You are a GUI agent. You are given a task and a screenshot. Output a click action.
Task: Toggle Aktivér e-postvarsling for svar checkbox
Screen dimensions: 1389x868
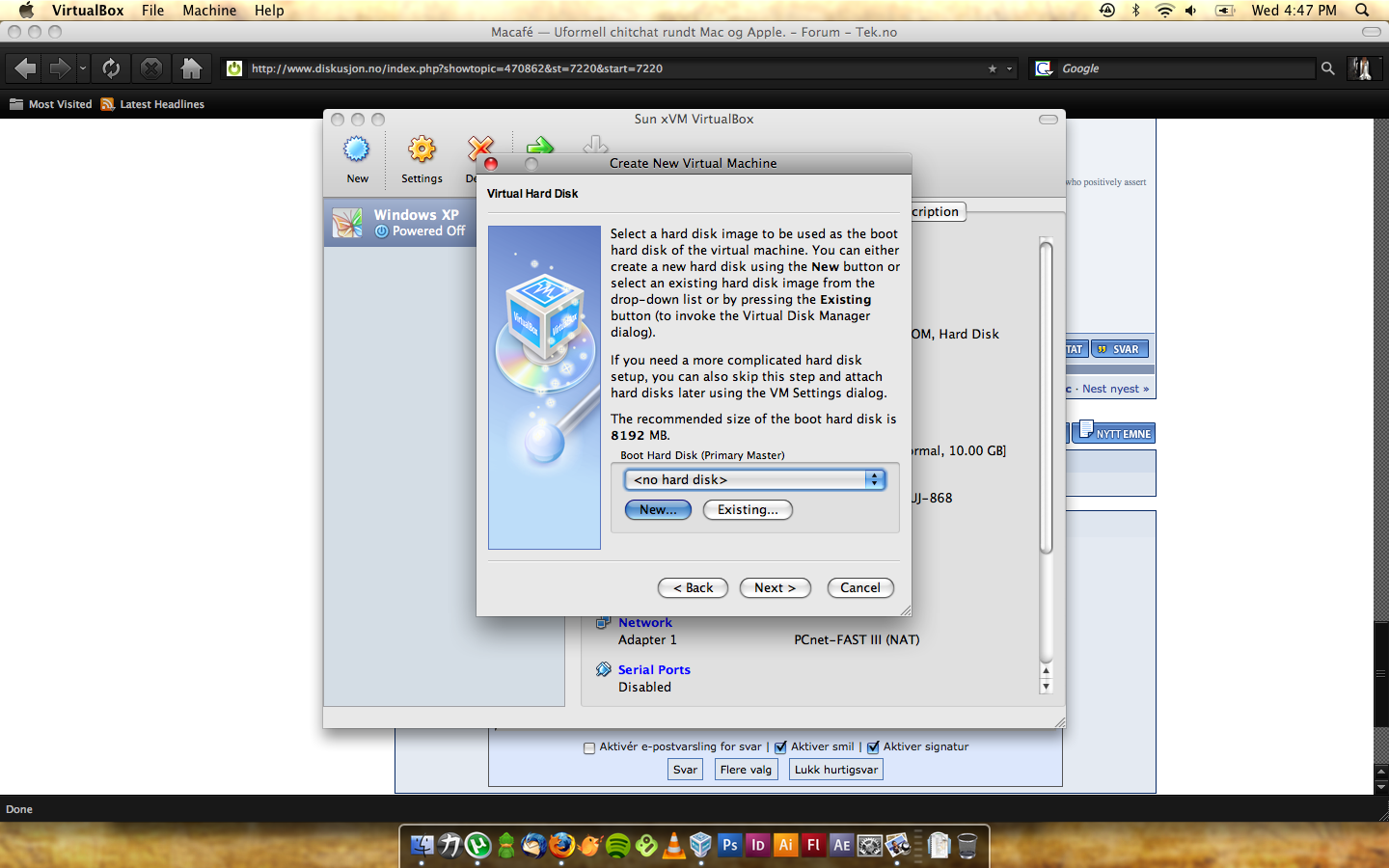pos(589,747)
